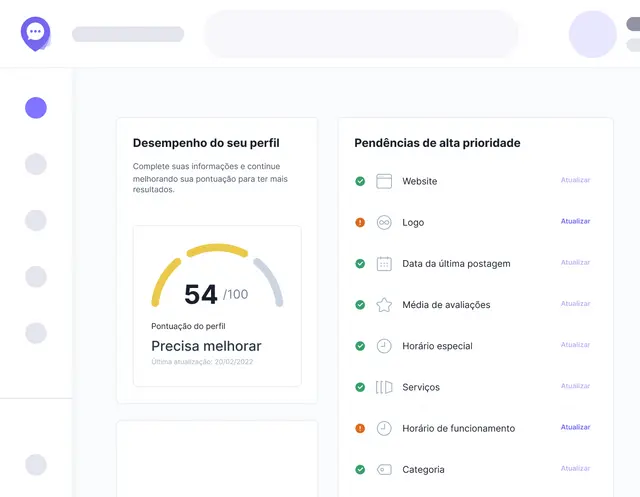640x497 pixels.
Task: Click the round user avatar in header
Action: (593, 34)
